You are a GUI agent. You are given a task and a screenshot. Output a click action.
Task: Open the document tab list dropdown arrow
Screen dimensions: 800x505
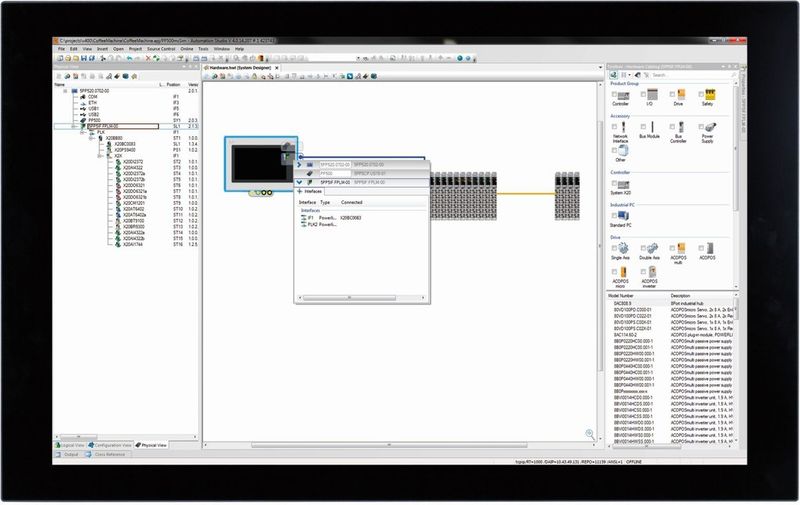point(601,67)
